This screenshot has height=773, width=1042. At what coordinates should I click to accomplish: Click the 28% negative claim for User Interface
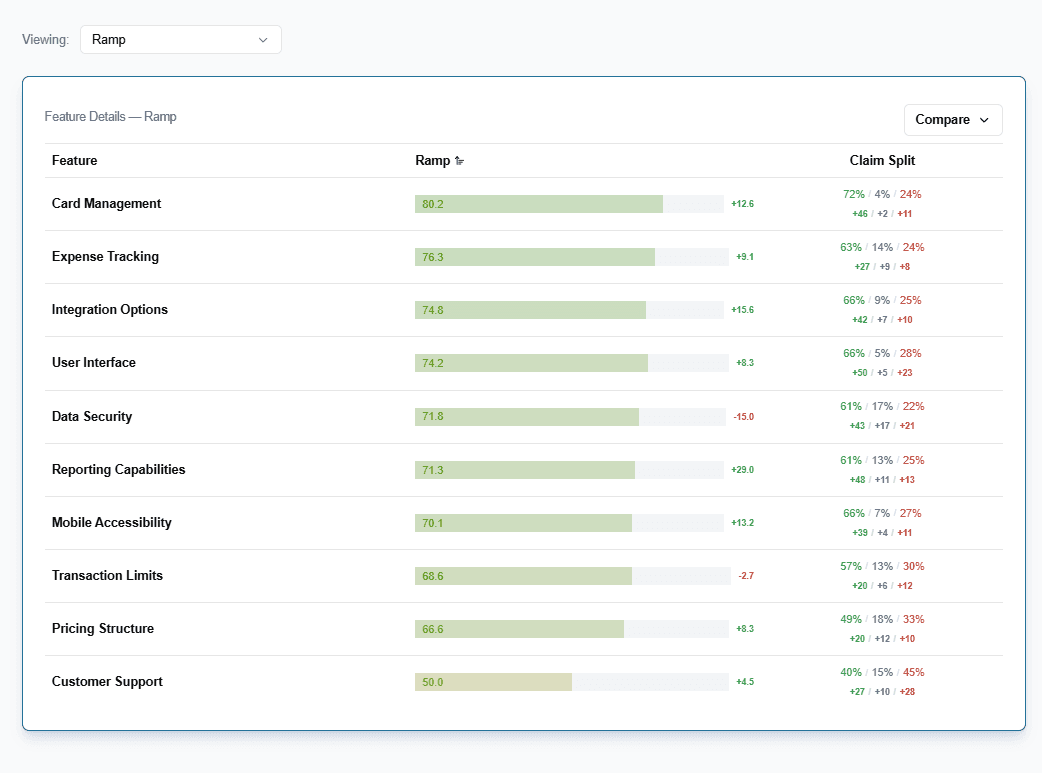910,354
